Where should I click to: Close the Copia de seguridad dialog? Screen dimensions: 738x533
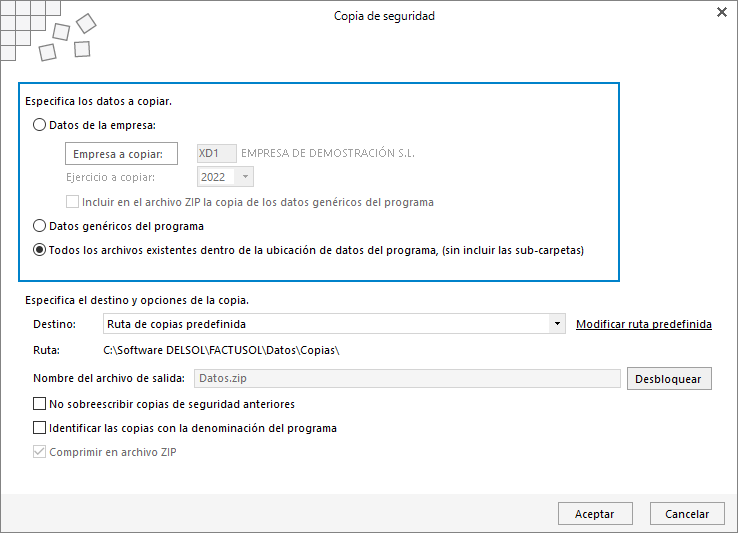click(x=722, y=12)
